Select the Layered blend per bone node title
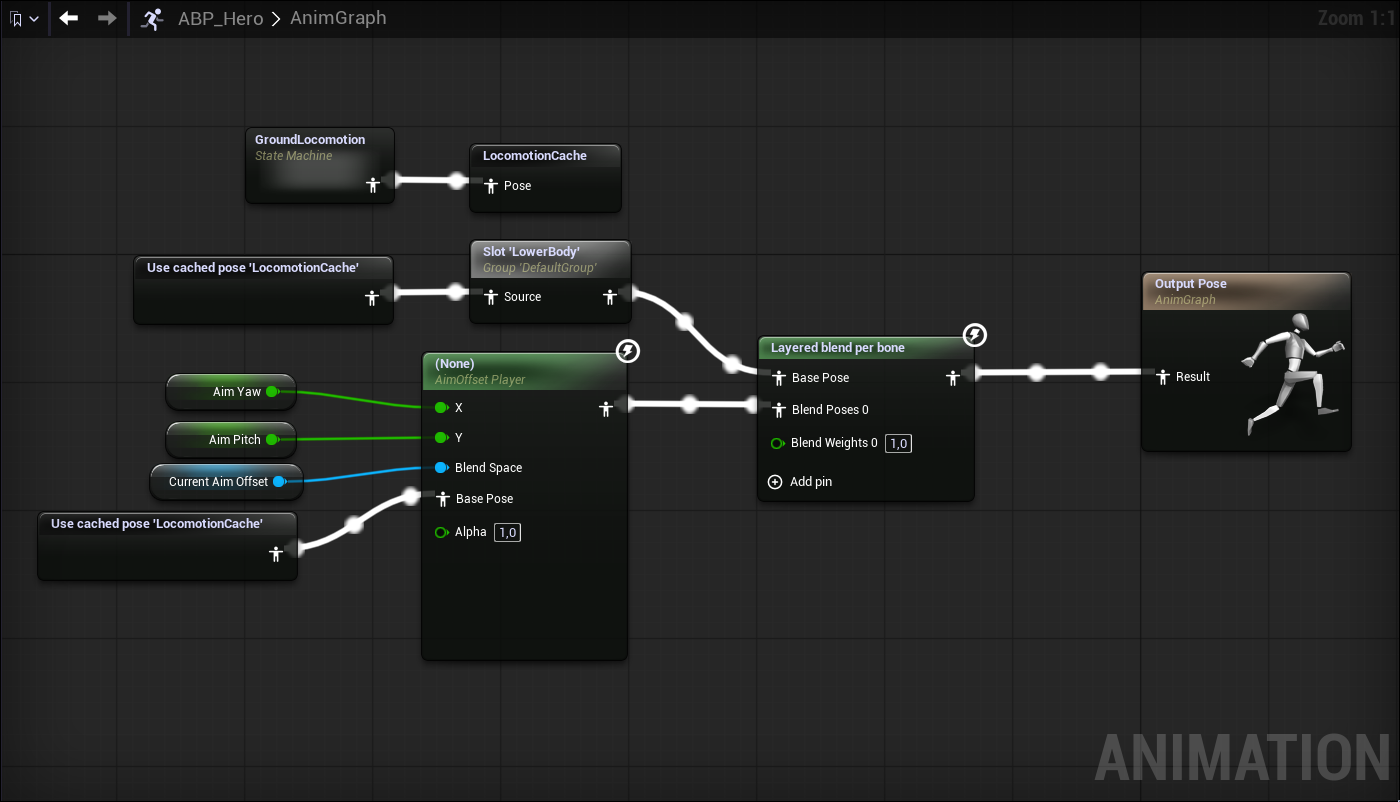1400x802 pixels. click(838, 348)
